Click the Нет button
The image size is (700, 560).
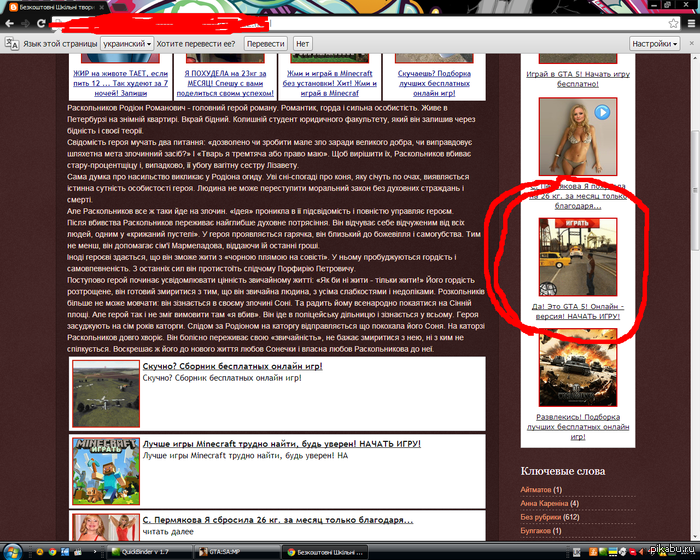click(x=302, y=44)
